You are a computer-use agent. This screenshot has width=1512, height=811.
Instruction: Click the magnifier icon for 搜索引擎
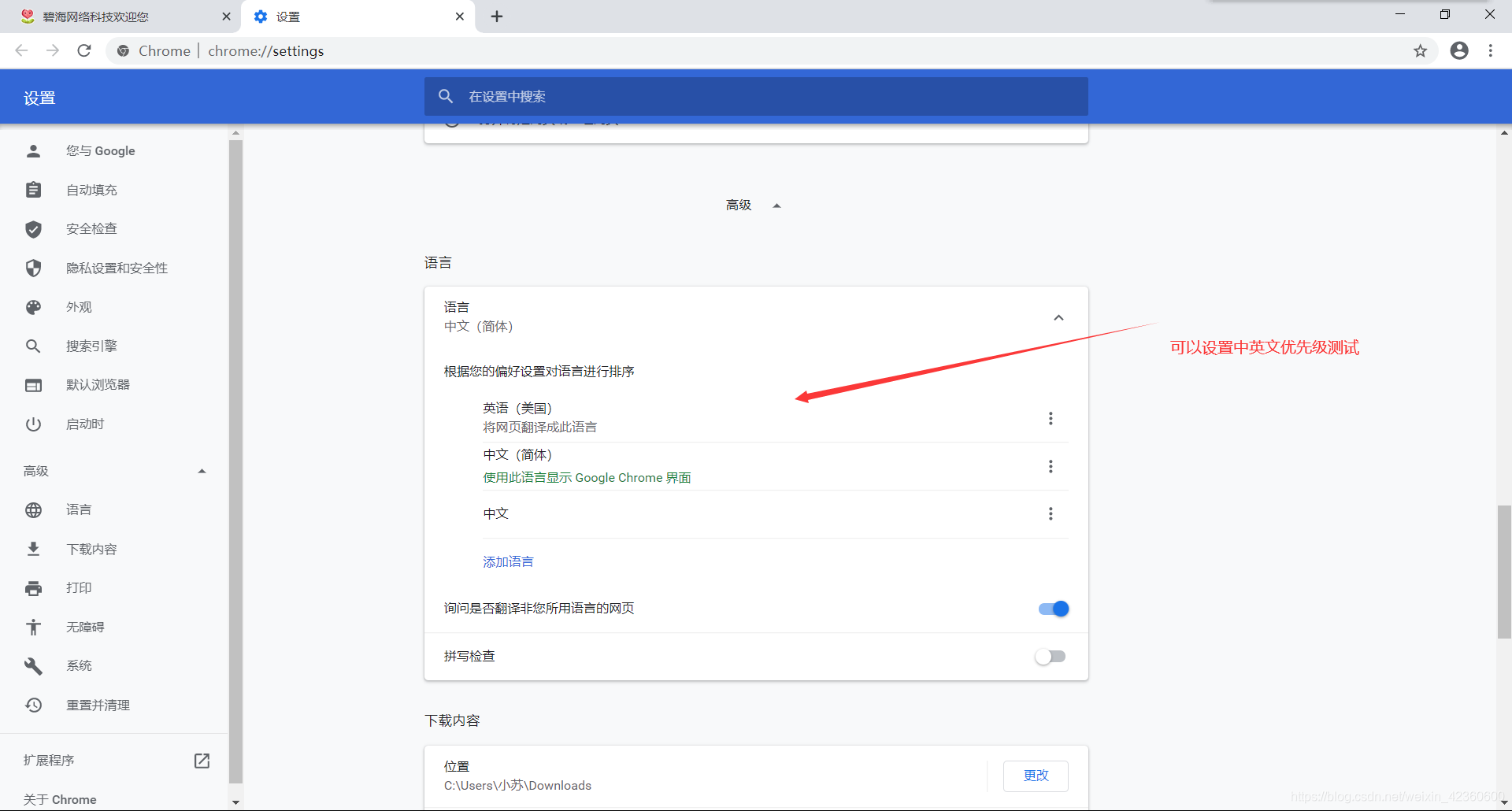[33, 346]
